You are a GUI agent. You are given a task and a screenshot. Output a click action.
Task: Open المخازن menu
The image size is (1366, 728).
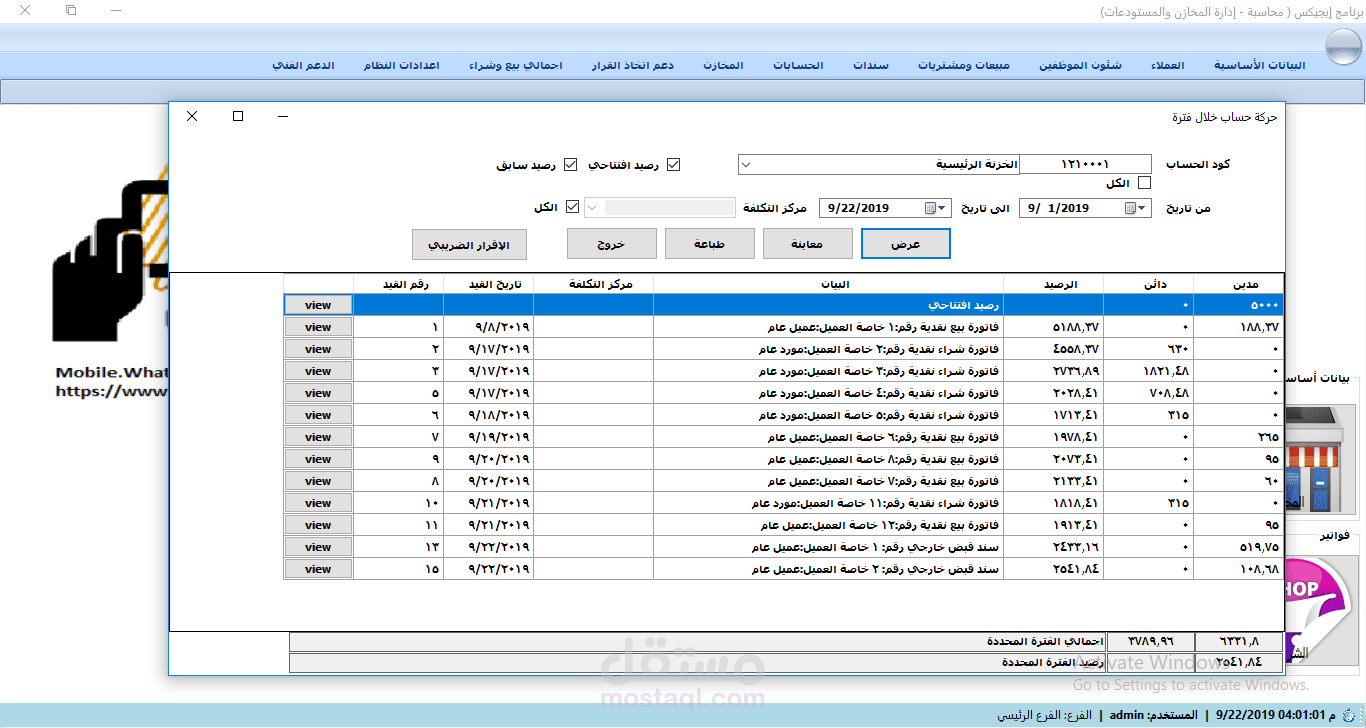[723, 65]
